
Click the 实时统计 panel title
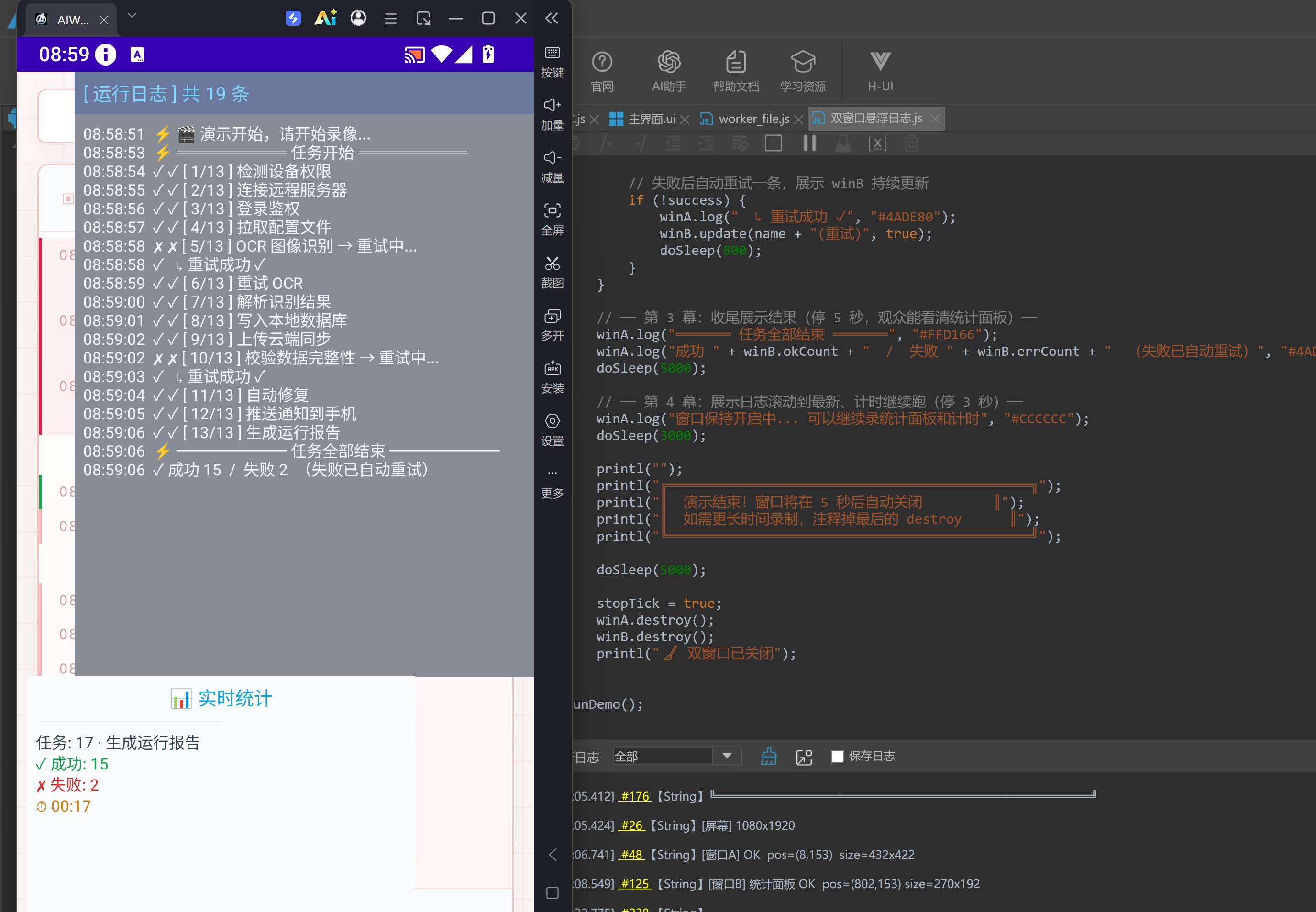point(221,698)
